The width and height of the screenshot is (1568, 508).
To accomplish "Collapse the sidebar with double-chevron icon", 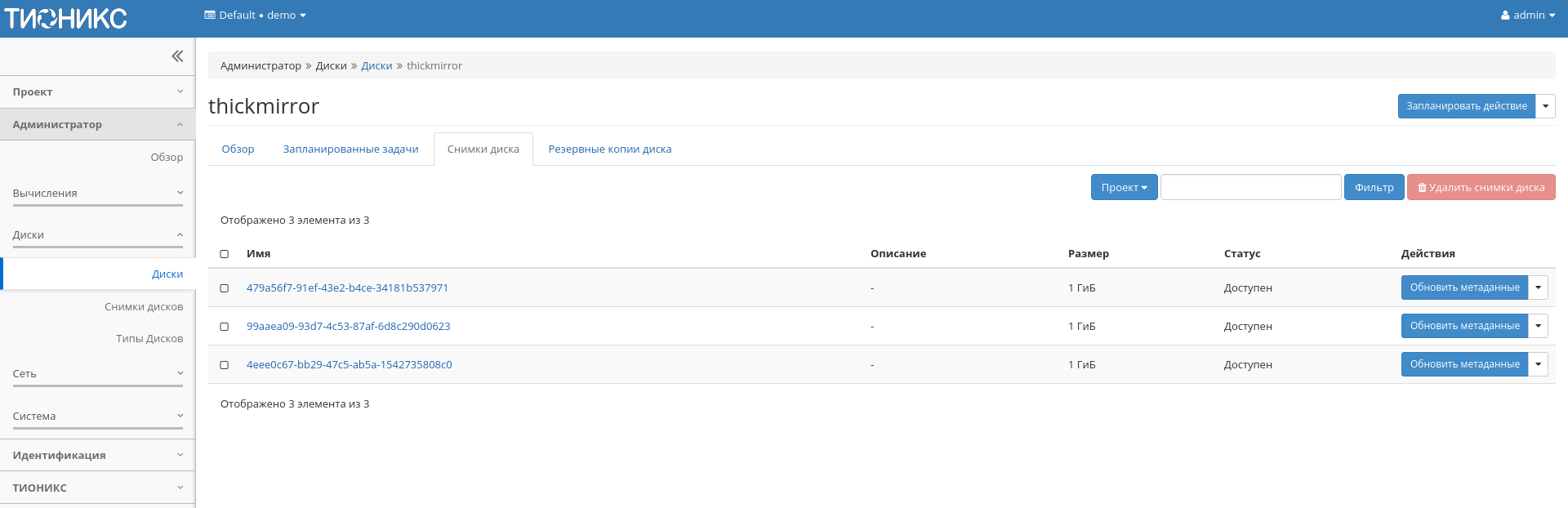I will (177, 56).
